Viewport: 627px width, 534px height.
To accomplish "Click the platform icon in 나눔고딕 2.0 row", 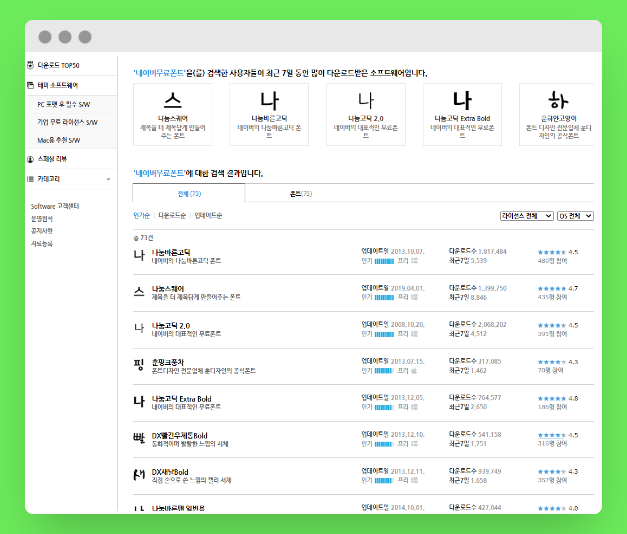I will (414, 334).
